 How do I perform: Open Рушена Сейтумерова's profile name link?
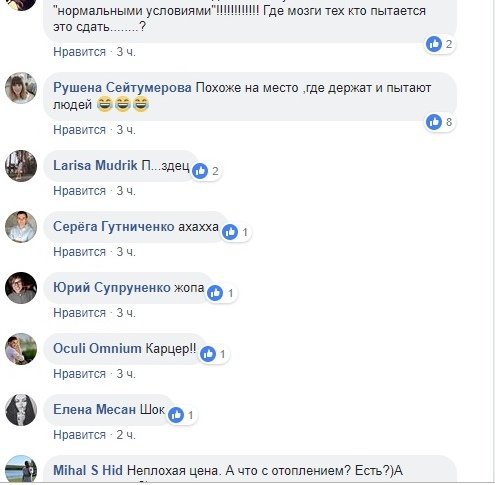pos(122,88)
